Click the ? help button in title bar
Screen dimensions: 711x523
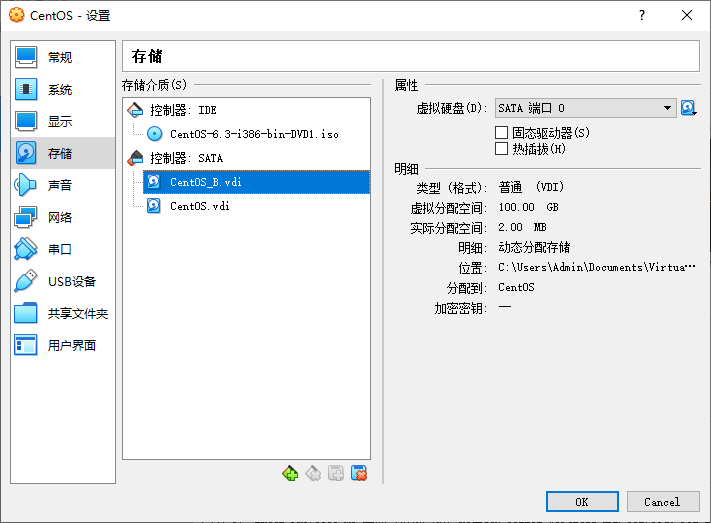642,15
